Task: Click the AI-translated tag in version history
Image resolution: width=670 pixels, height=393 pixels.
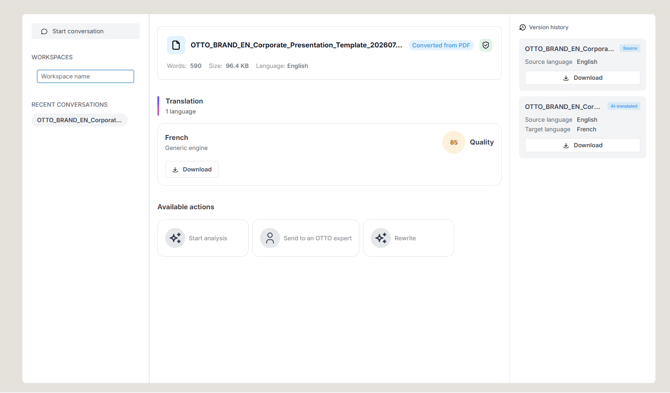Action: pos(624,106)
